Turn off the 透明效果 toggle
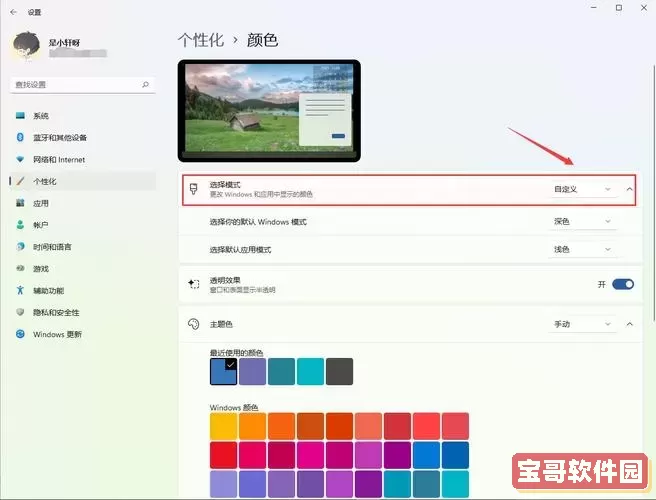This screenshot has width=656, height=500. point(623,285)
